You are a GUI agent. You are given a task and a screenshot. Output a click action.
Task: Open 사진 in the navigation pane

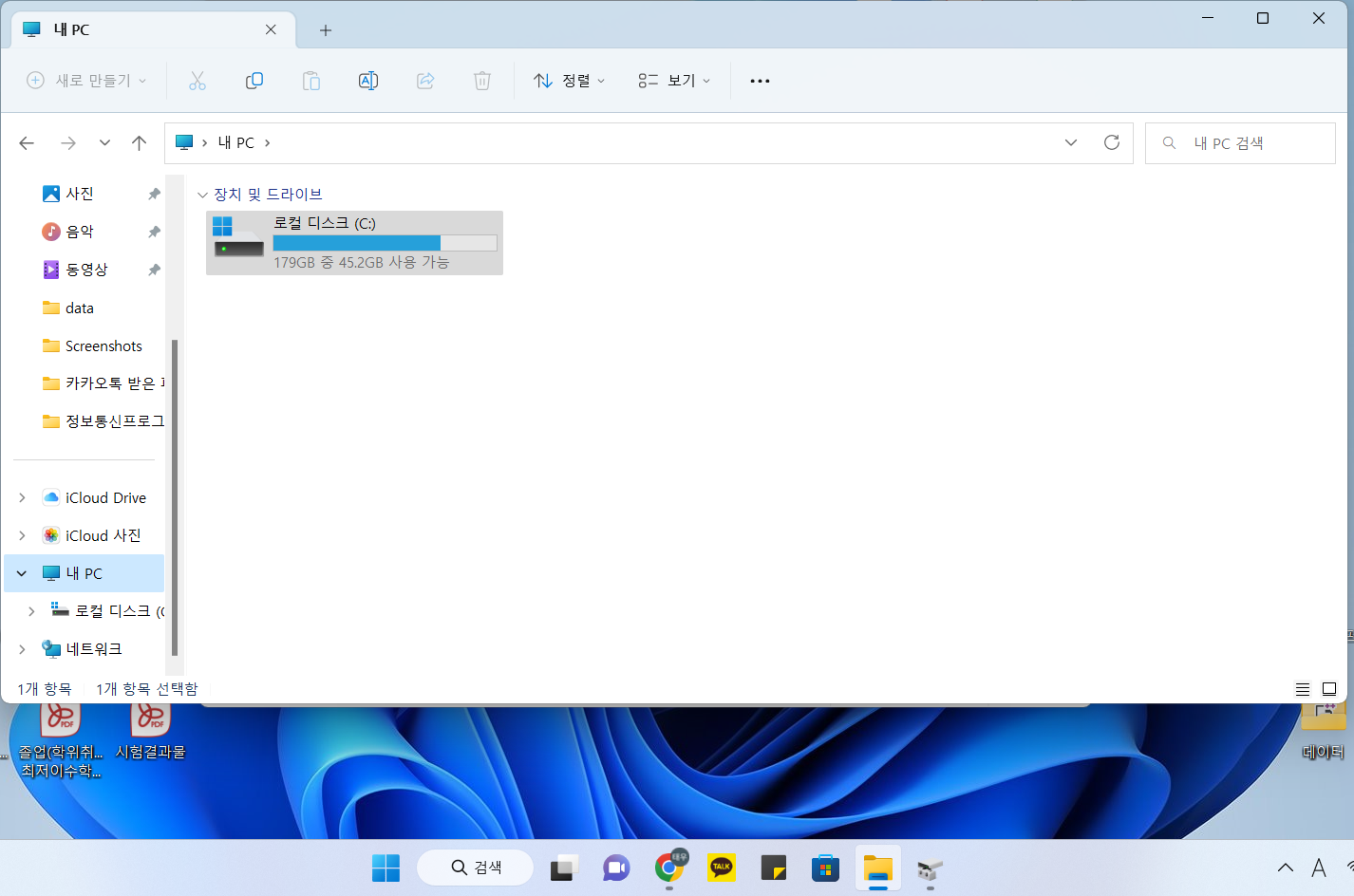pos(79,194)
